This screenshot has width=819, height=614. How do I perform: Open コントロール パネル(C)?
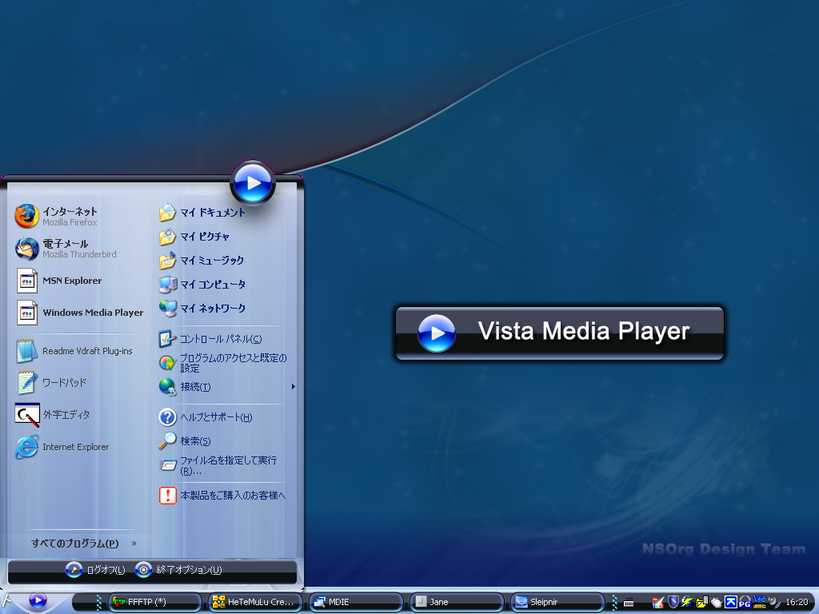pos(210,339)
